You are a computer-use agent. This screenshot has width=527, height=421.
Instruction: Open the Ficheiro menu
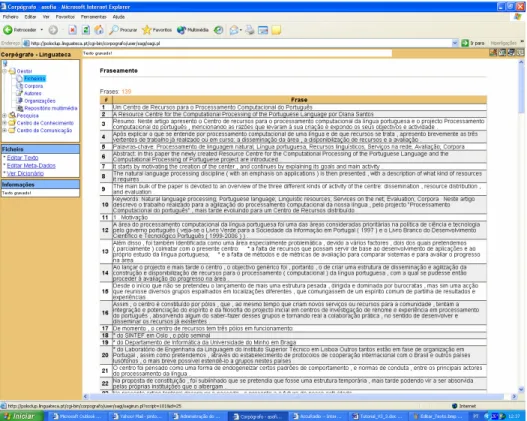point(10,17)
